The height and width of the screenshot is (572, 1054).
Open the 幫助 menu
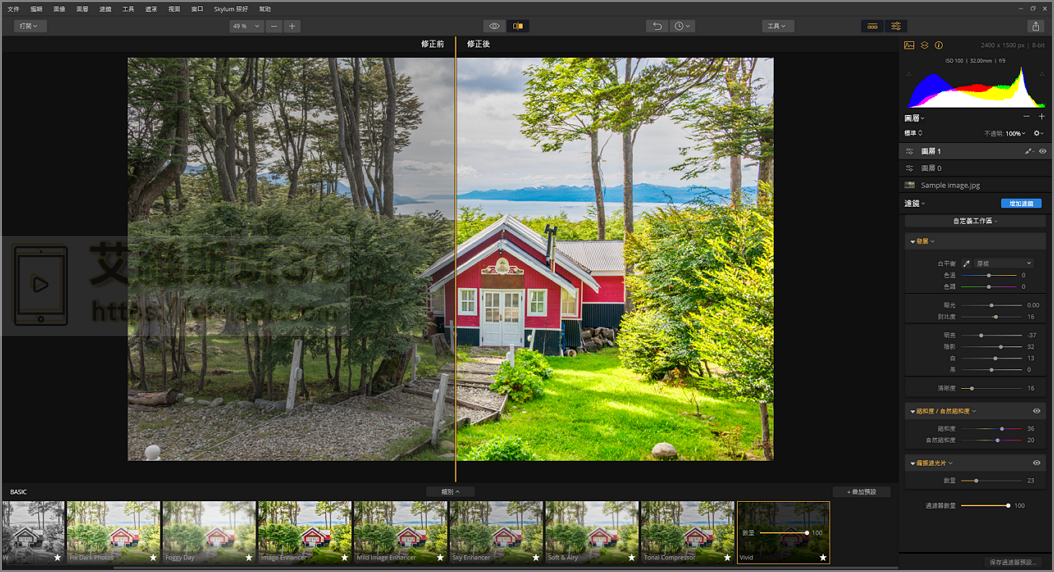click(265, 9)
